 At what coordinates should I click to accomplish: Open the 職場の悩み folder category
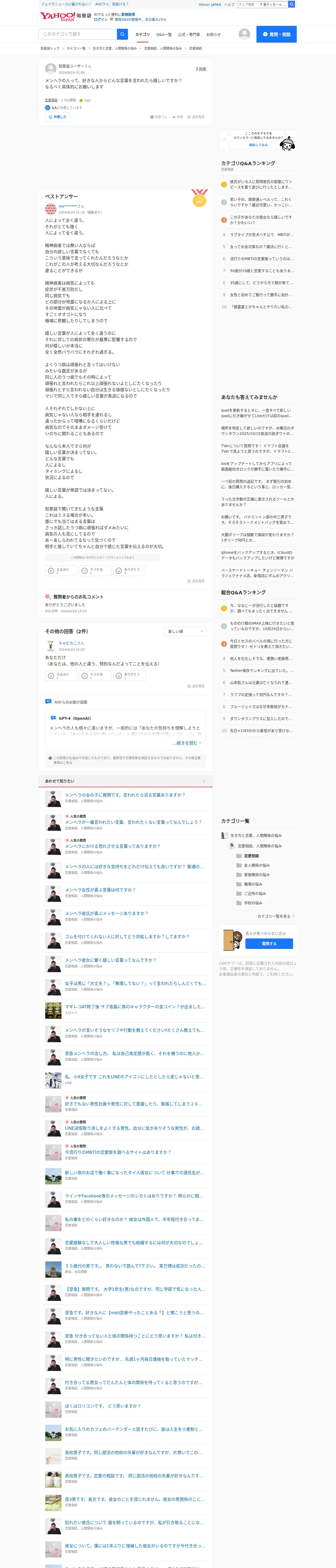point(249,884)
